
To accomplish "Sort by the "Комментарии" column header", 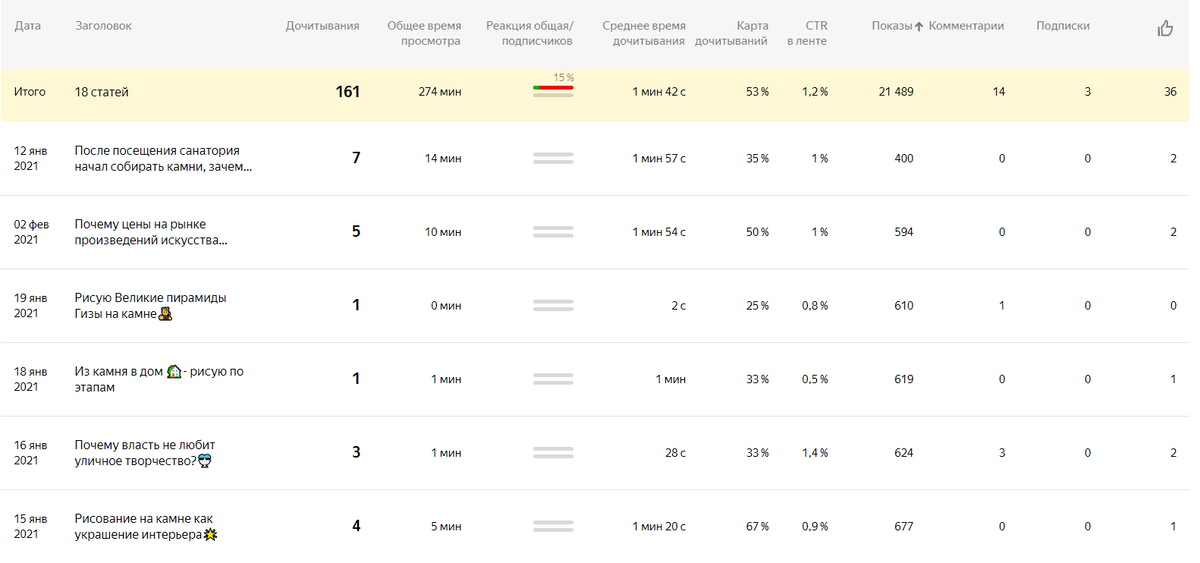I will [966, 26].
